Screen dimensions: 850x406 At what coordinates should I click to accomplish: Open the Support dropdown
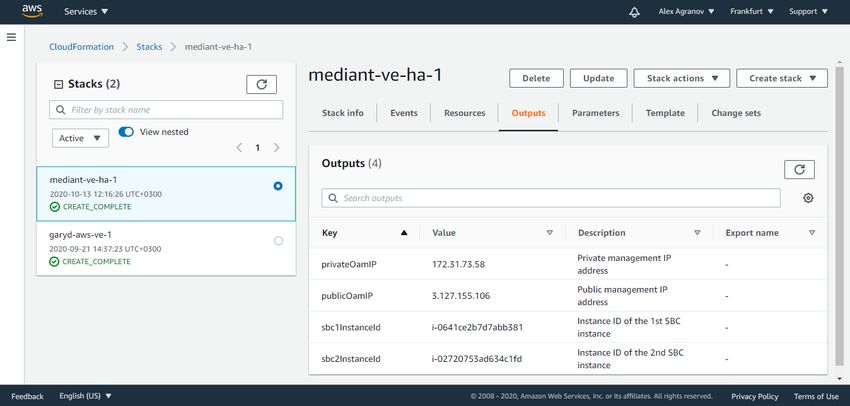tap(808, 11)
